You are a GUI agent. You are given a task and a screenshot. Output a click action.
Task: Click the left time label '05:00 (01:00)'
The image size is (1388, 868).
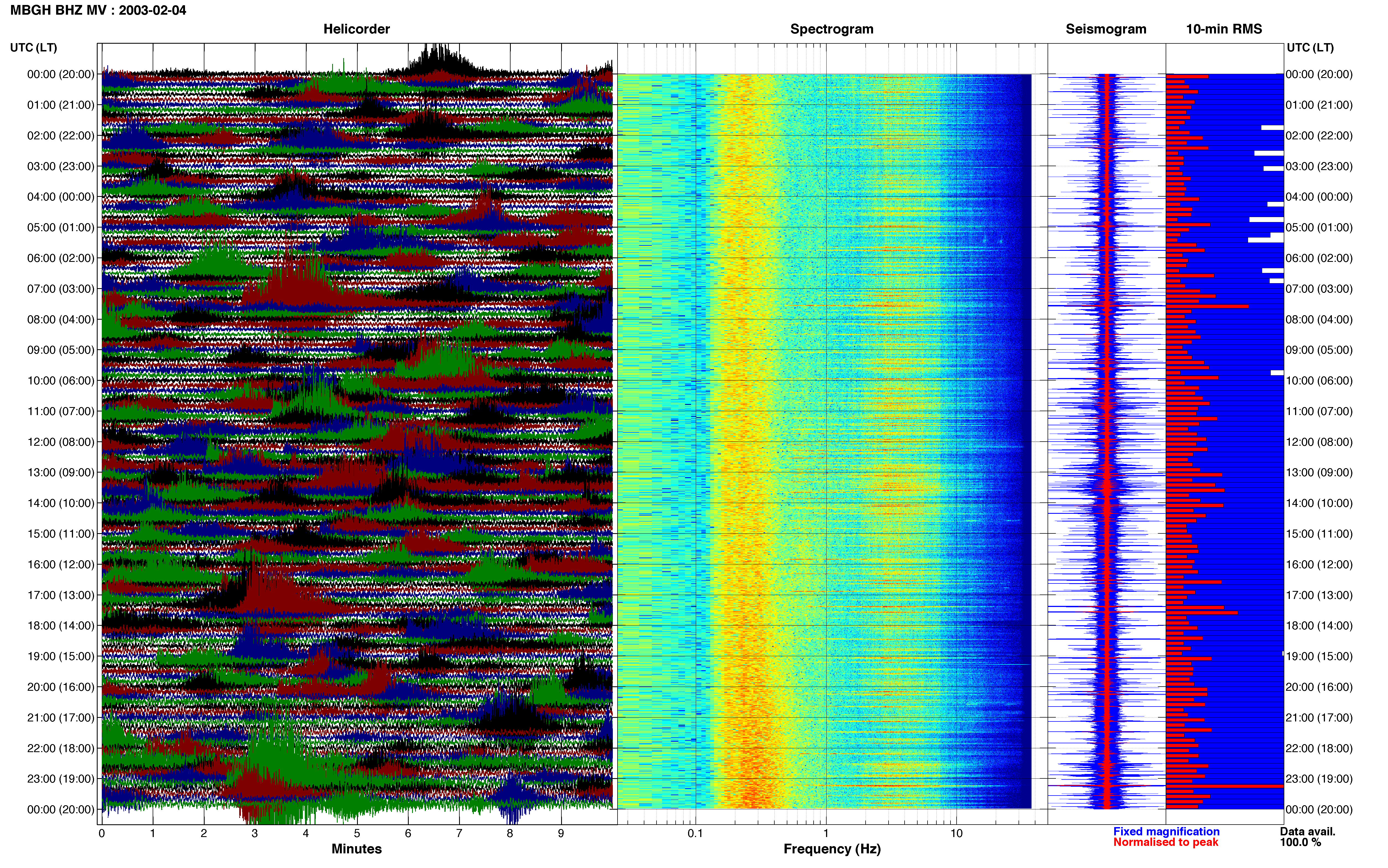61,227
